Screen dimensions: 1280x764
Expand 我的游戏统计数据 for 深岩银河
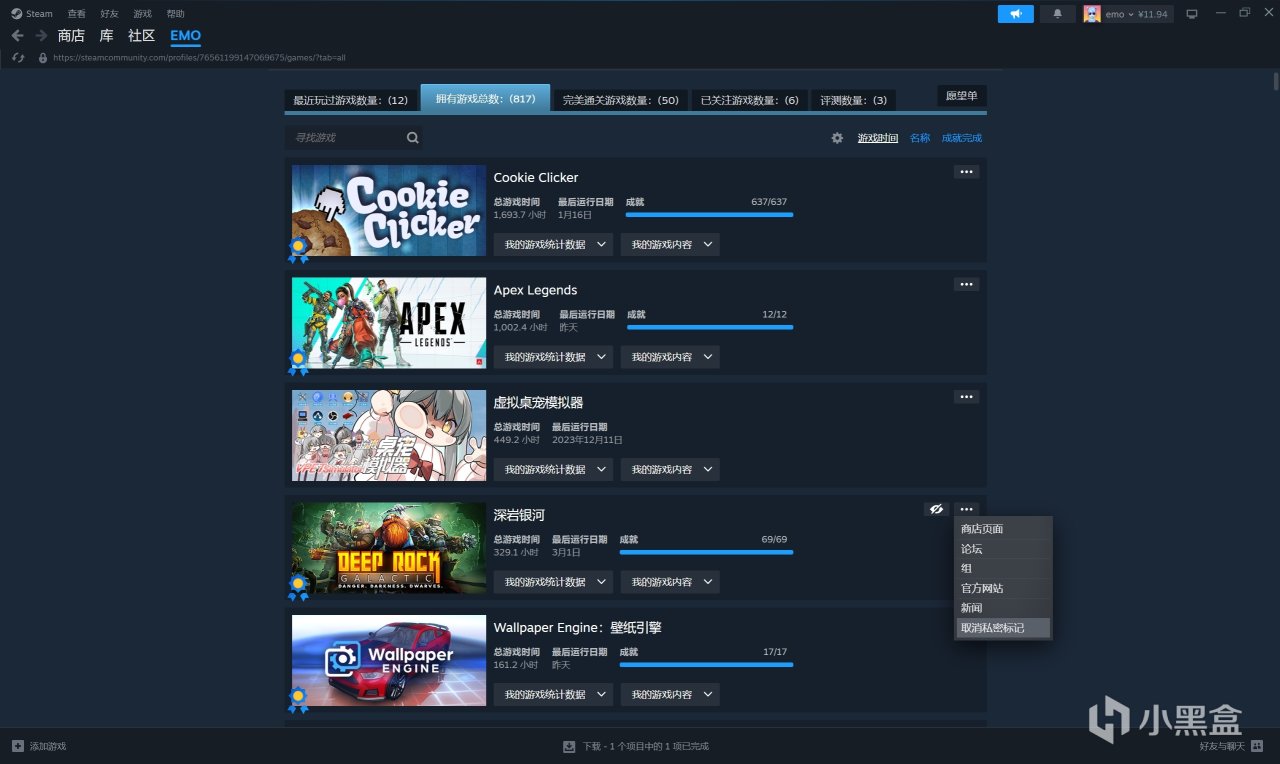coord(553,582)
